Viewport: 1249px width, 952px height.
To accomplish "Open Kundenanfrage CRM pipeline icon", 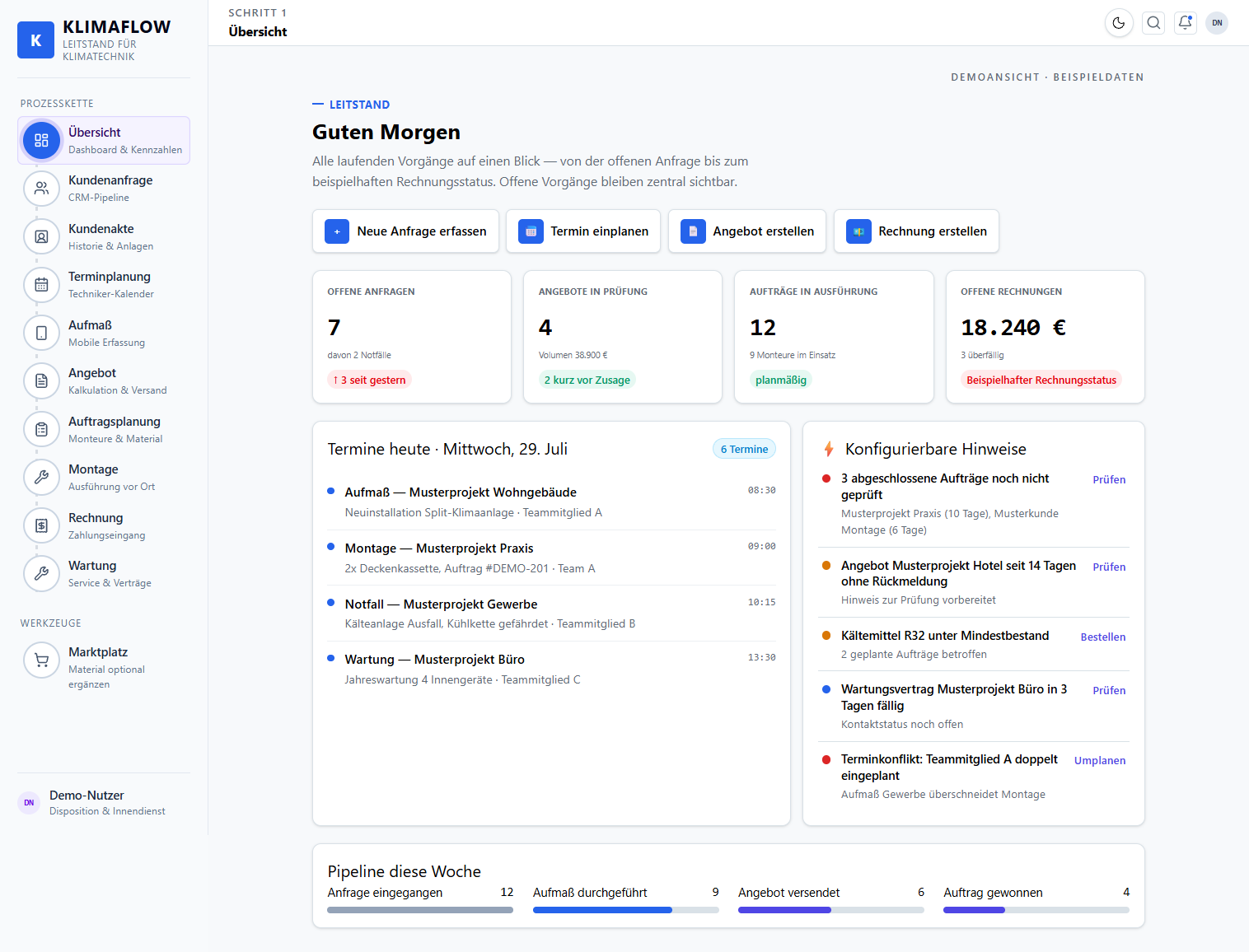I will [x=41, y=189].
